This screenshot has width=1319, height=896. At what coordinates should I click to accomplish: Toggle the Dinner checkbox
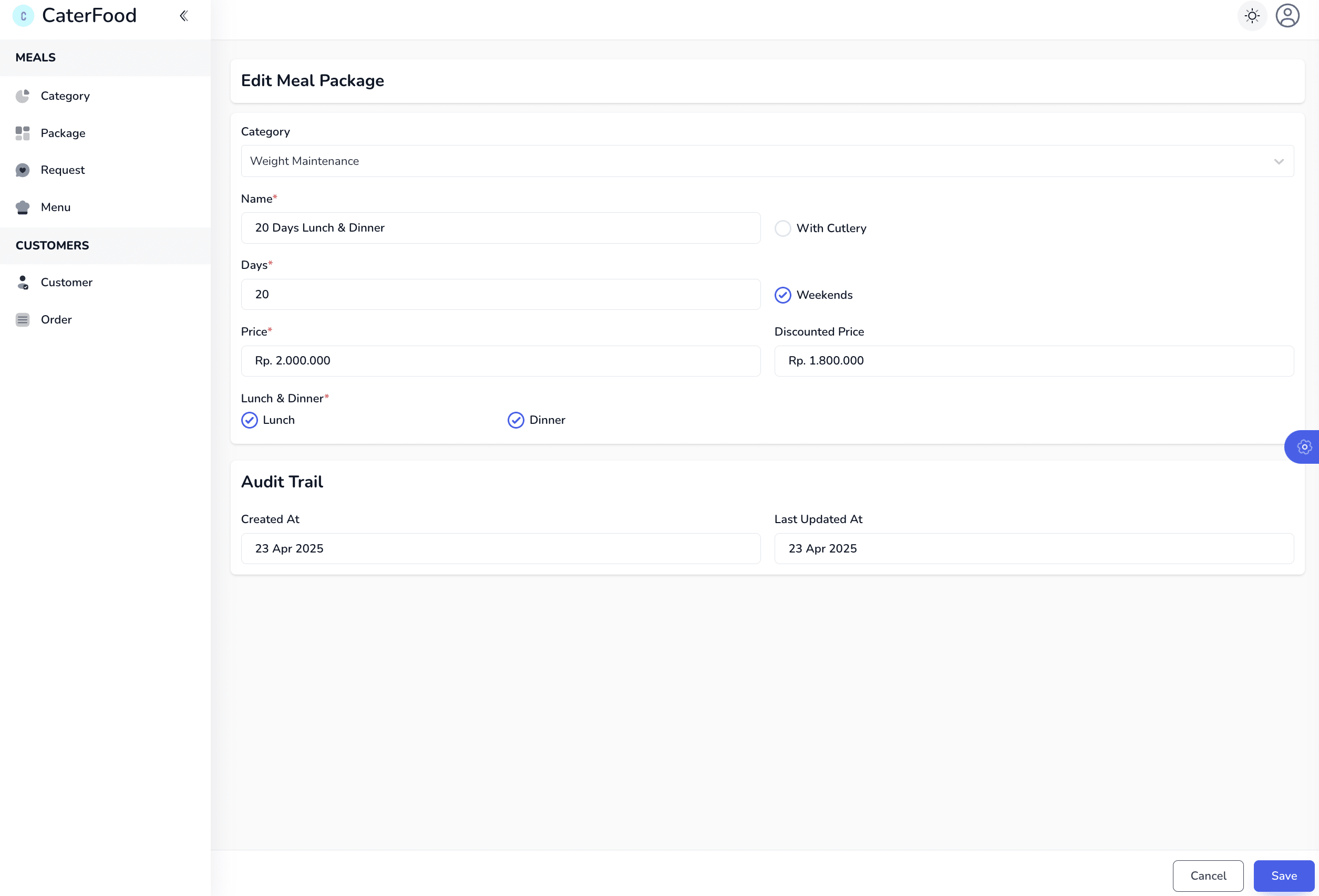coord(516,420)
